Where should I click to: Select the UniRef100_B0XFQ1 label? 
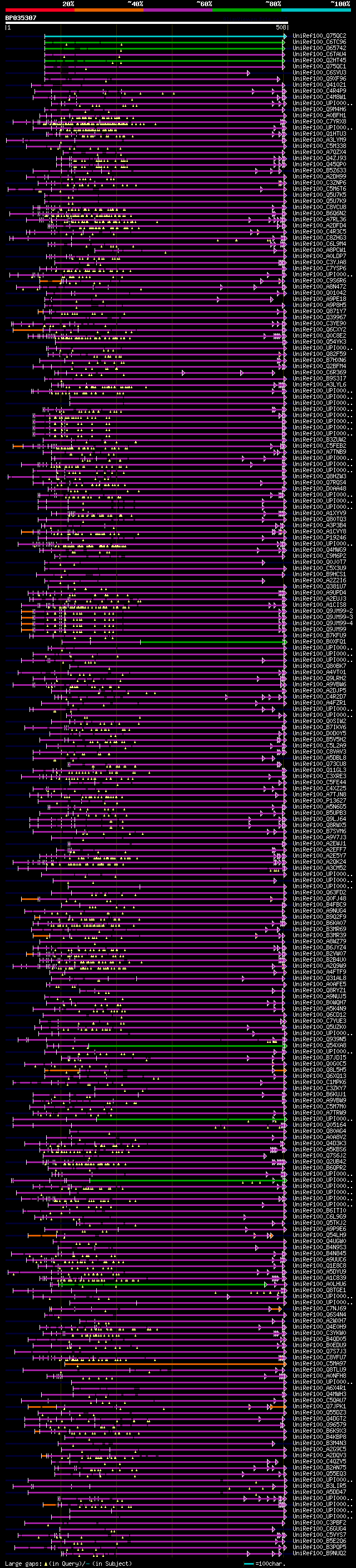click(319, 641)
